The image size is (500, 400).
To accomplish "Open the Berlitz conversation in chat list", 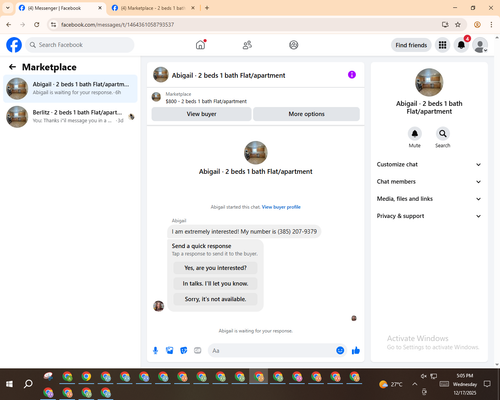I will 70,117.
